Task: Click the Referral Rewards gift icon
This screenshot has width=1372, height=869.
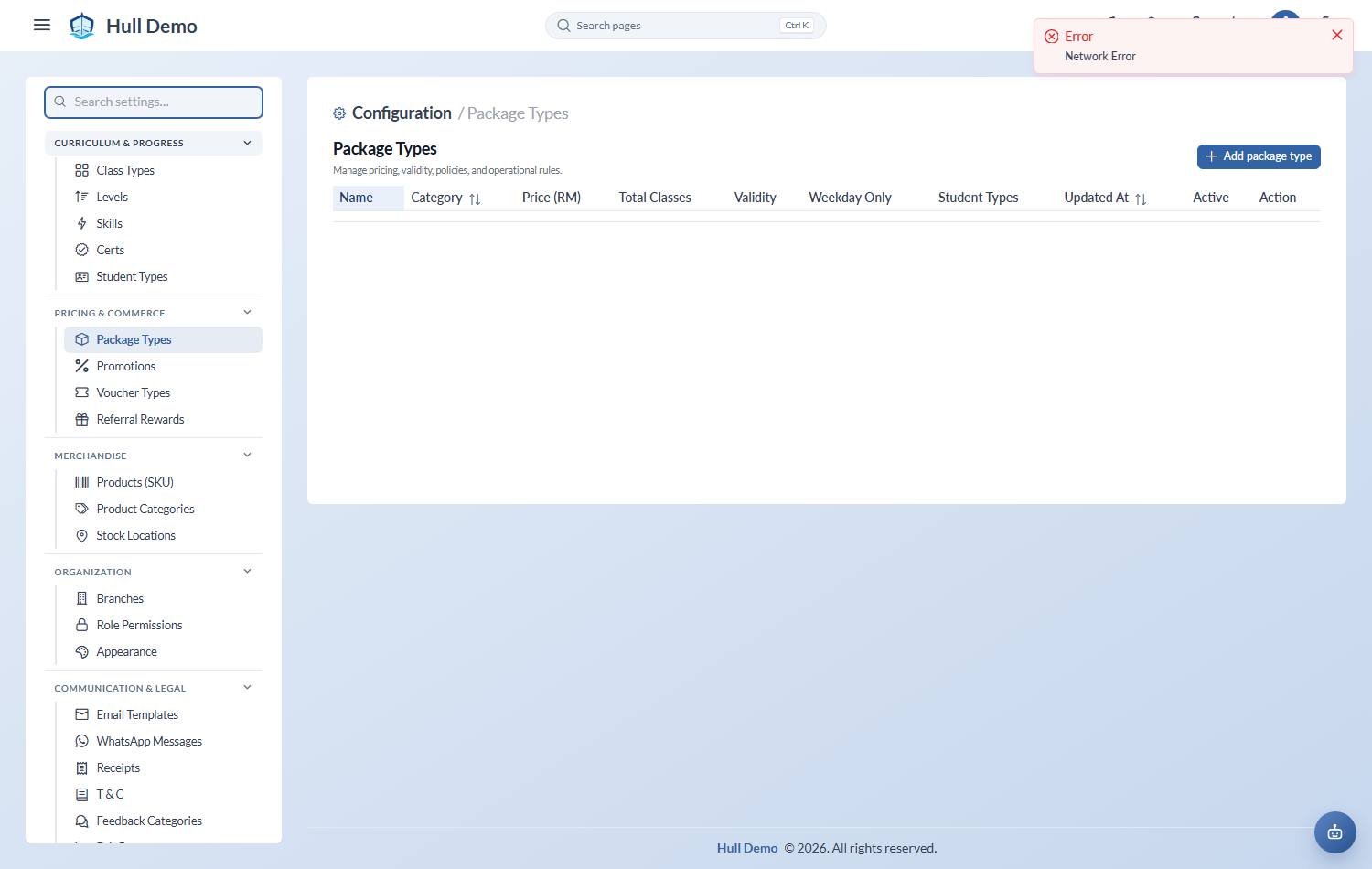Action: click(82, 419)
